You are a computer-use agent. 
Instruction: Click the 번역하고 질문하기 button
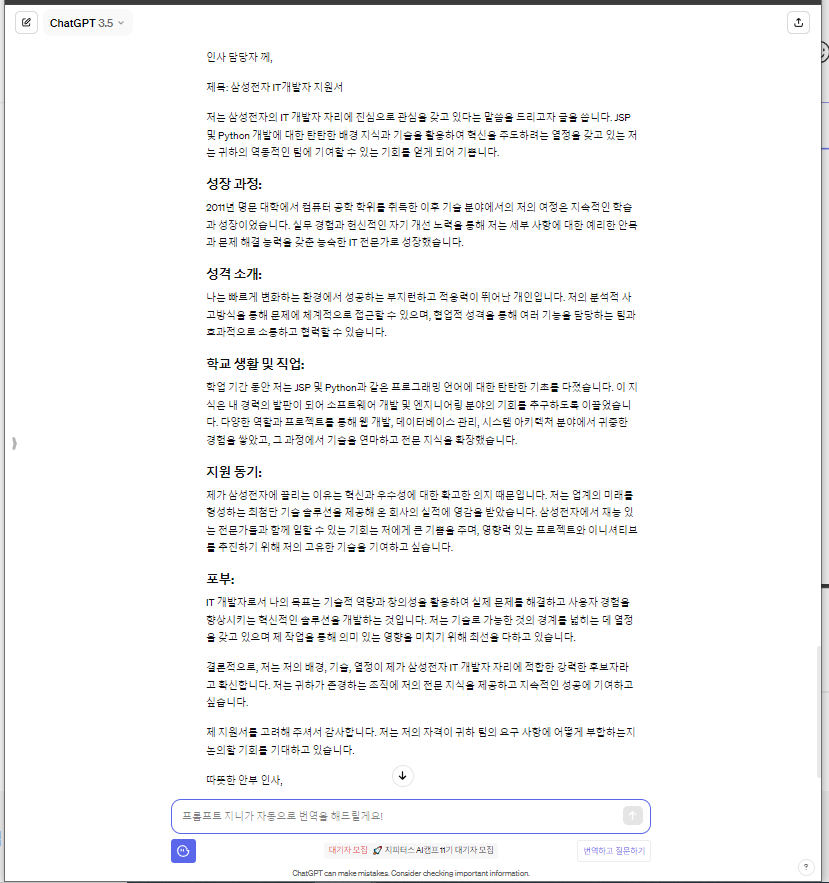614,851
